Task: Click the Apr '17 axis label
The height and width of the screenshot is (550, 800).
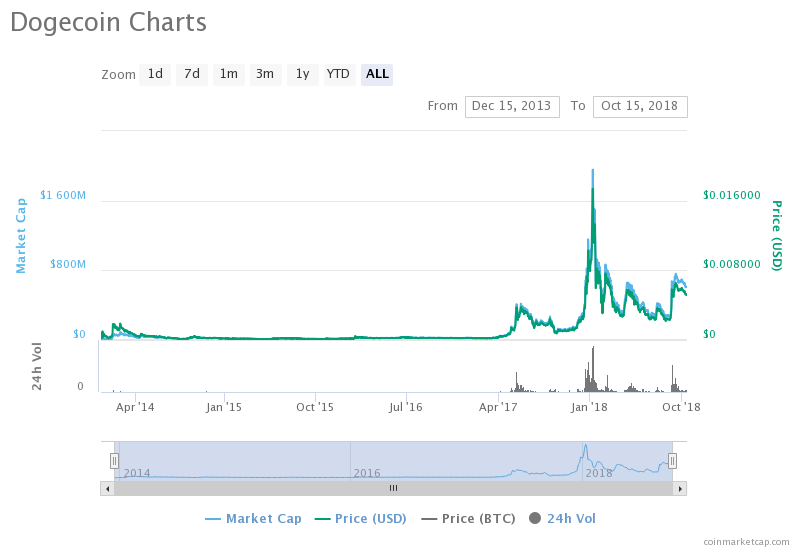Action: point(498,407)
